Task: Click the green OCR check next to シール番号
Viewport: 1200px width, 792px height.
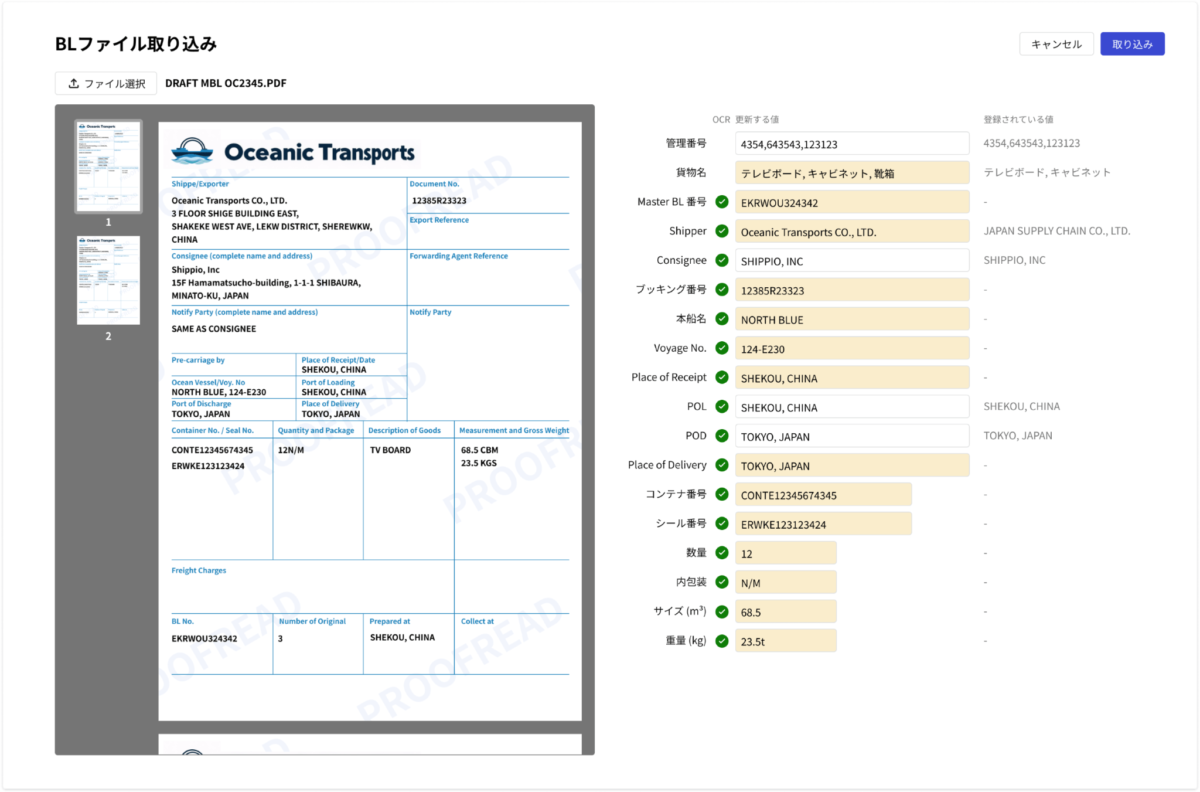Action: tap(721, 523)
